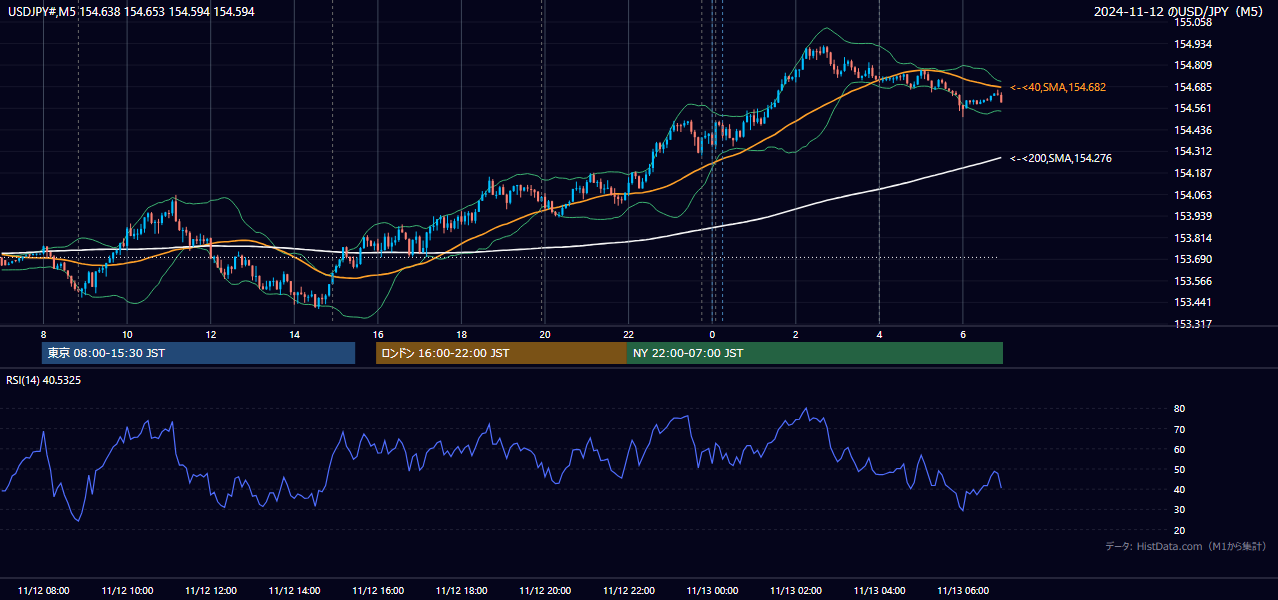Click the bottom date label 11/12 18:00
This screenshot has height=600, width=1278.
(462, 591)
